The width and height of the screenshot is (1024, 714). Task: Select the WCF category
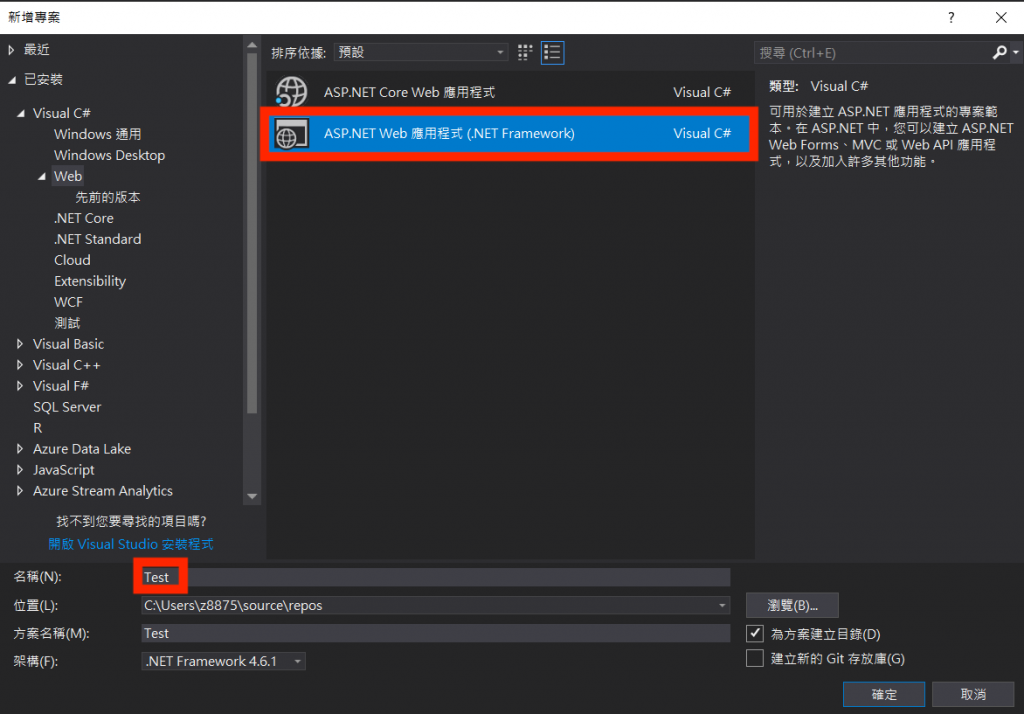point(68,302)
